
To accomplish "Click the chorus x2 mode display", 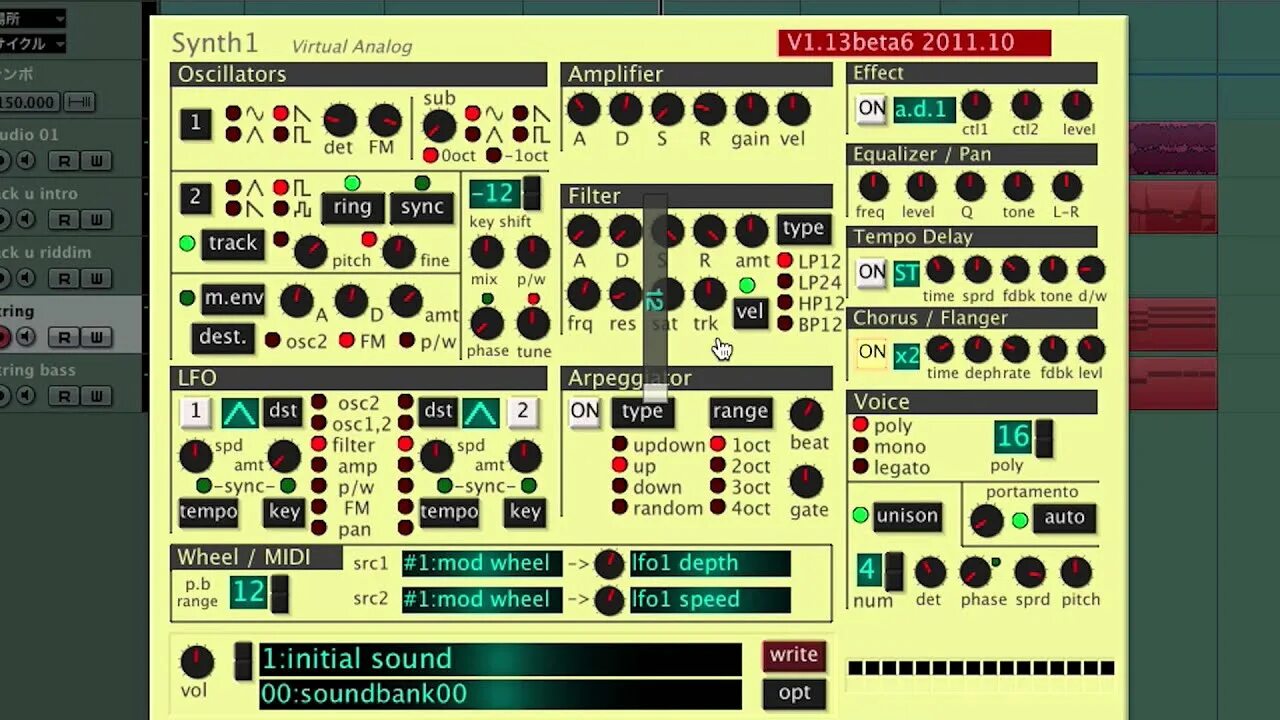I will click(x=907, y=354).
